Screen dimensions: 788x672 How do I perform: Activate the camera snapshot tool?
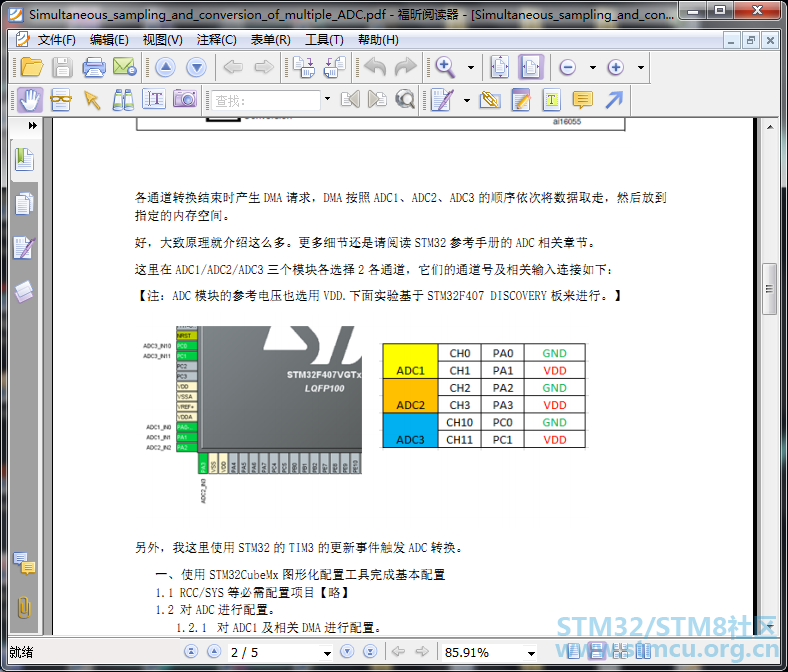point(185,99)
